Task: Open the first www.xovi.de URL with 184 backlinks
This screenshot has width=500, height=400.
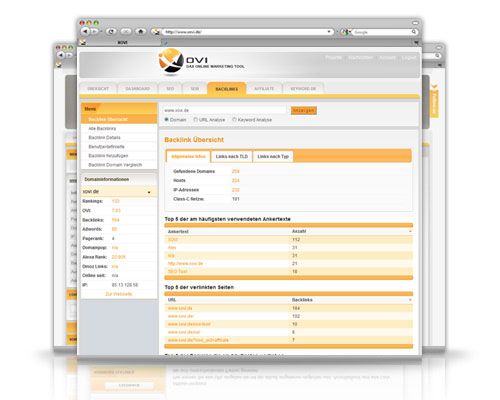Action: pos(180,308)
